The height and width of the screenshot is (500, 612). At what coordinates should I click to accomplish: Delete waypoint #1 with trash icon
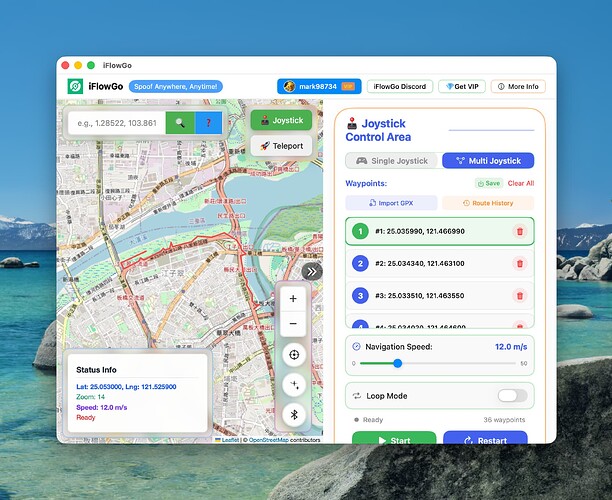520,231
